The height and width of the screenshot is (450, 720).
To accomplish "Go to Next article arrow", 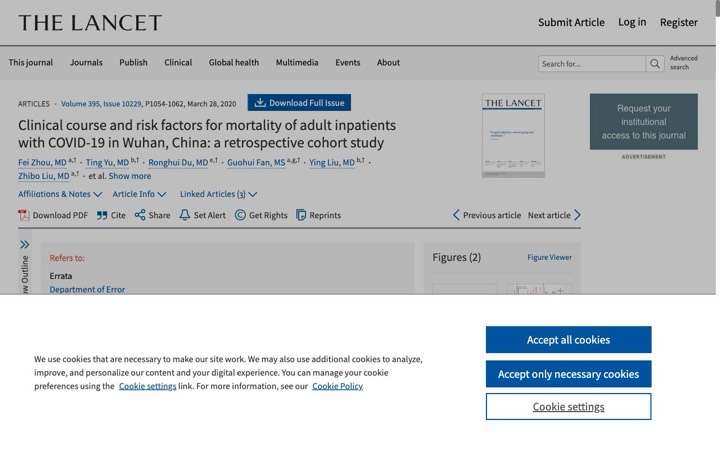I will click(578, 215).
